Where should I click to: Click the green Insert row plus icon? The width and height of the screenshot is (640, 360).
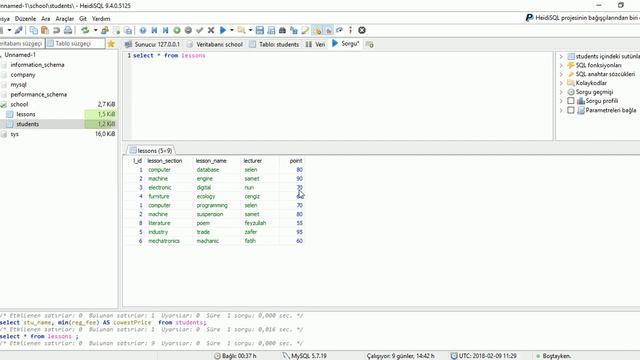(177, 30)
